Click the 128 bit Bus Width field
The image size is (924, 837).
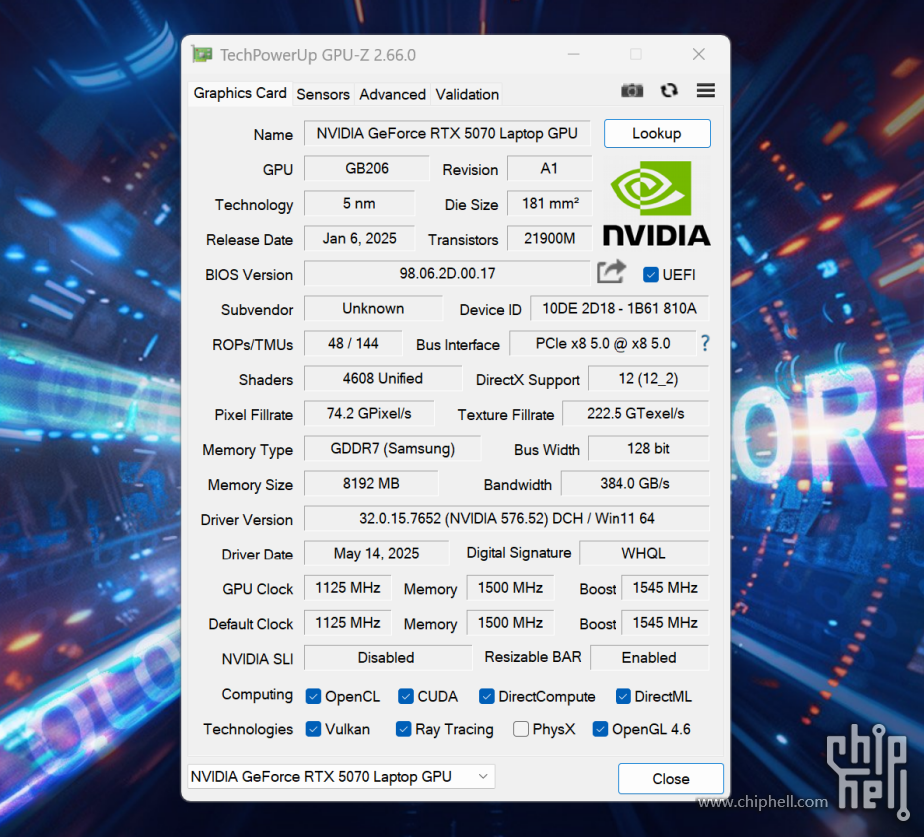click(648, 449)
